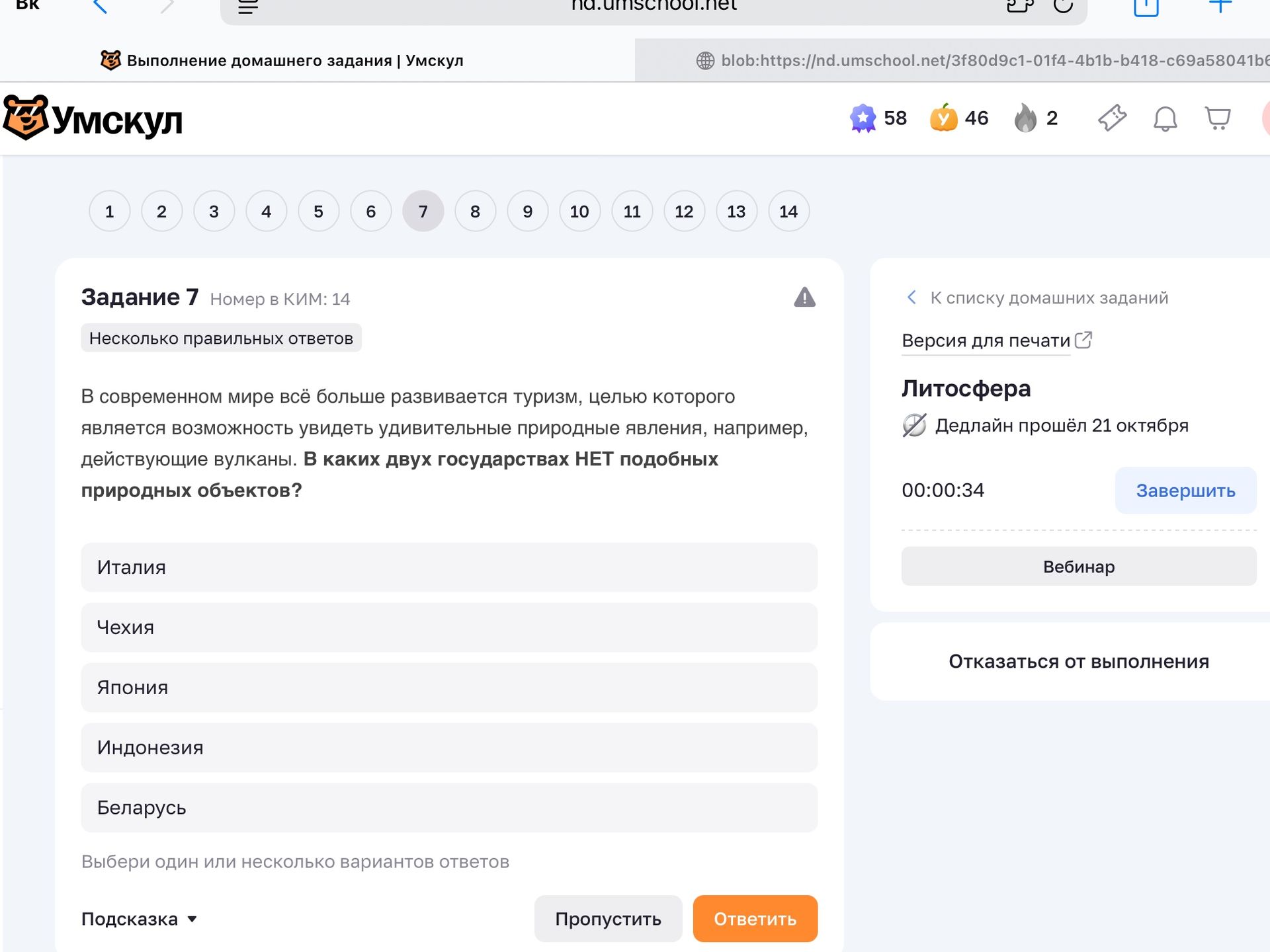Select answer option Индонезия
The height and width of the screenshot is (952, 1270).
click(449, 748)
